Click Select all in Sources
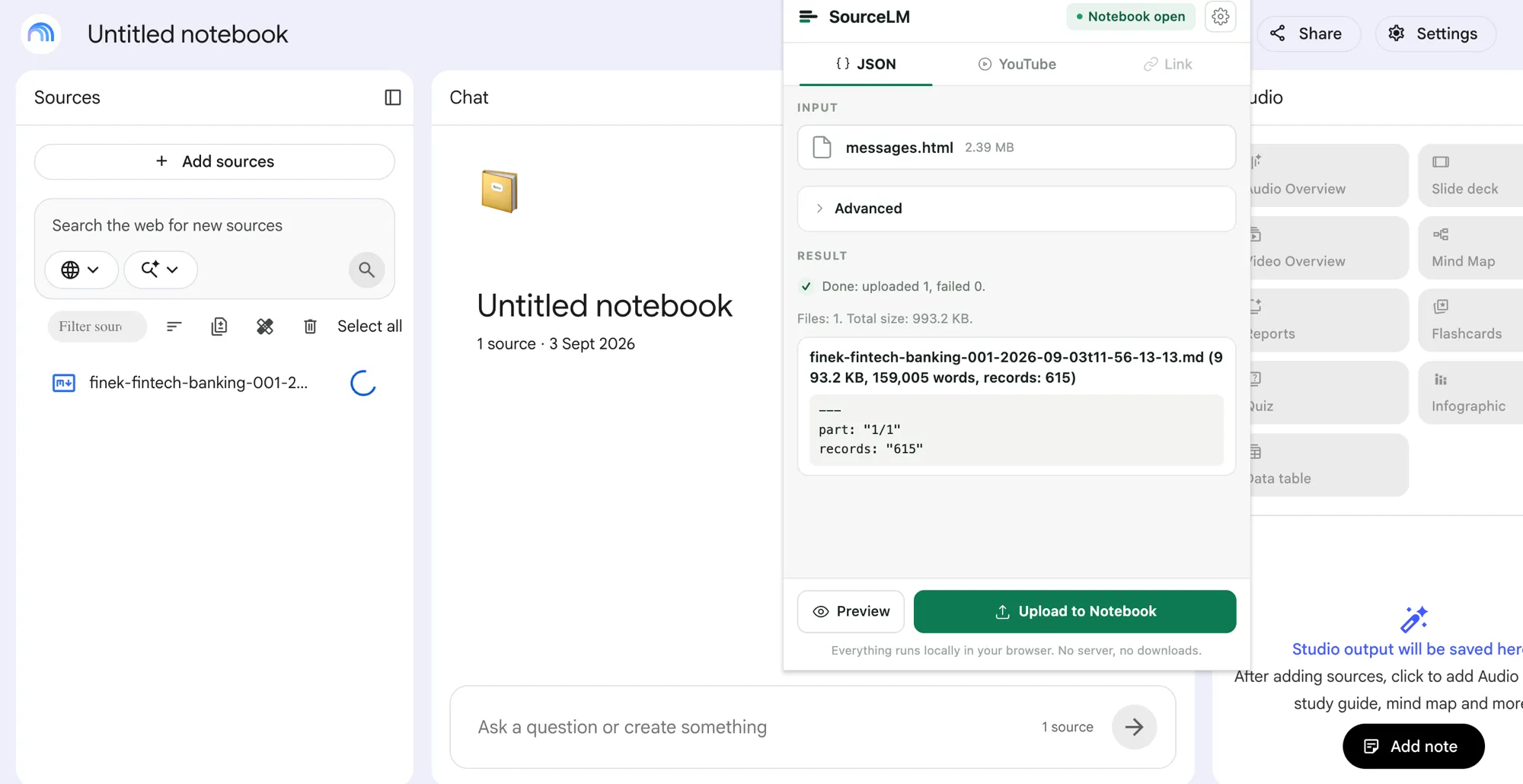This screenshot has width=1523, height=784. coord(369,326)
